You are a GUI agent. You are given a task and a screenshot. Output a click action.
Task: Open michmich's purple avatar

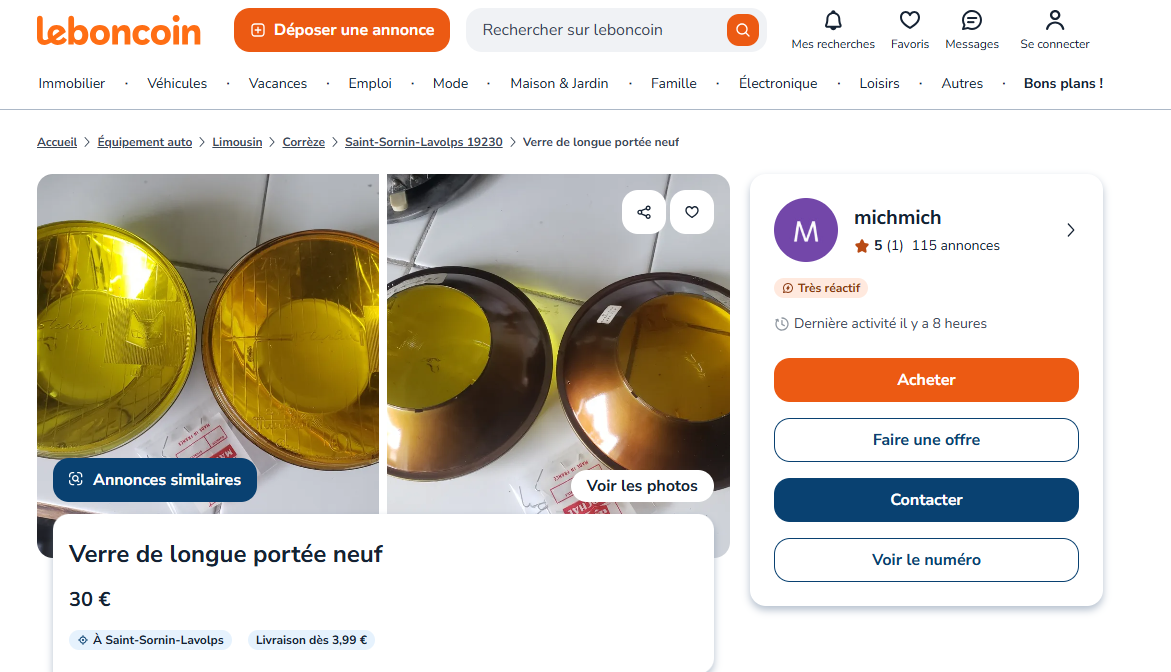pyautogui.click(x=805, y=230)
